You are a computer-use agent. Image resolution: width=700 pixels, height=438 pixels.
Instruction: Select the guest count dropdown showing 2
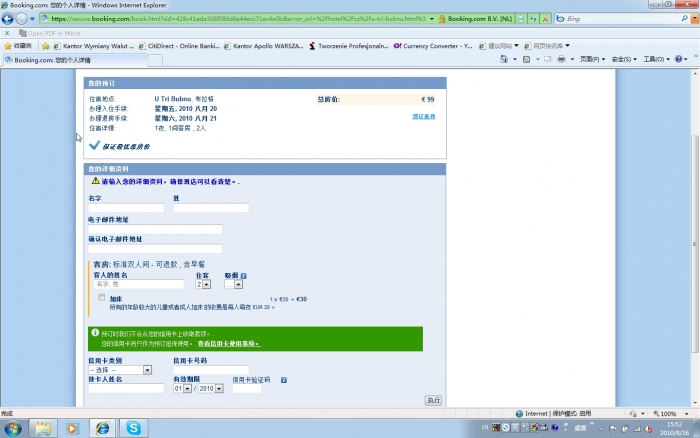(x=203, y=285)
